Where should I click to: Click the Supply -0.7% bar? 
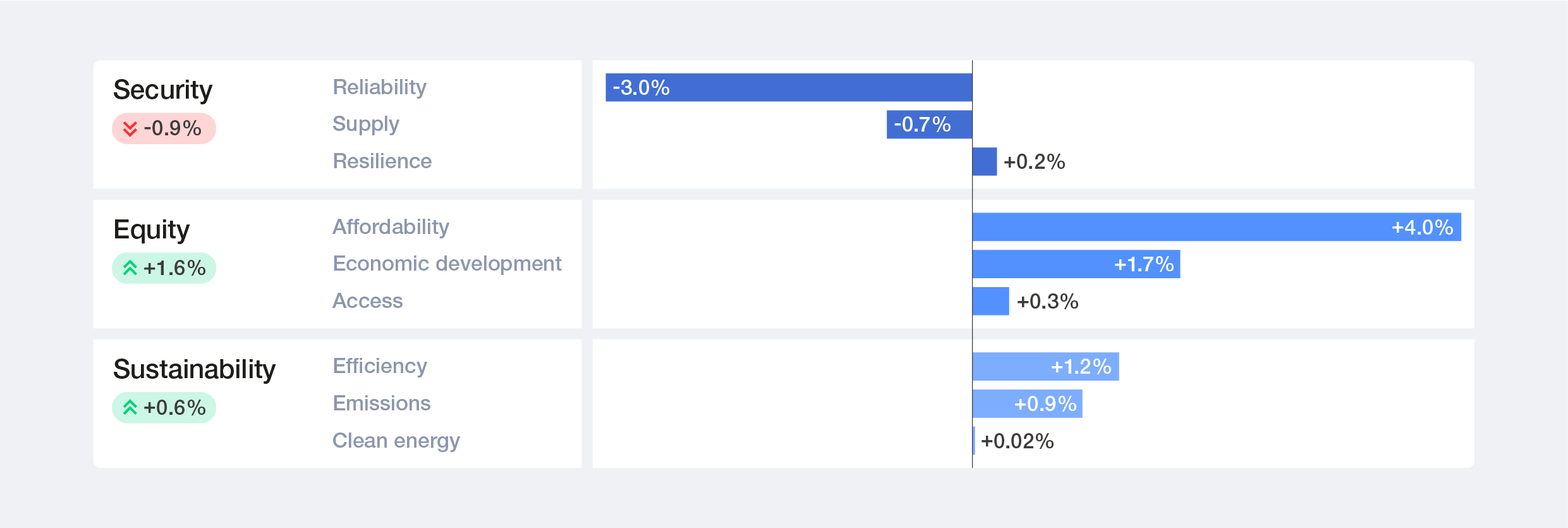(x=930, y=125)
